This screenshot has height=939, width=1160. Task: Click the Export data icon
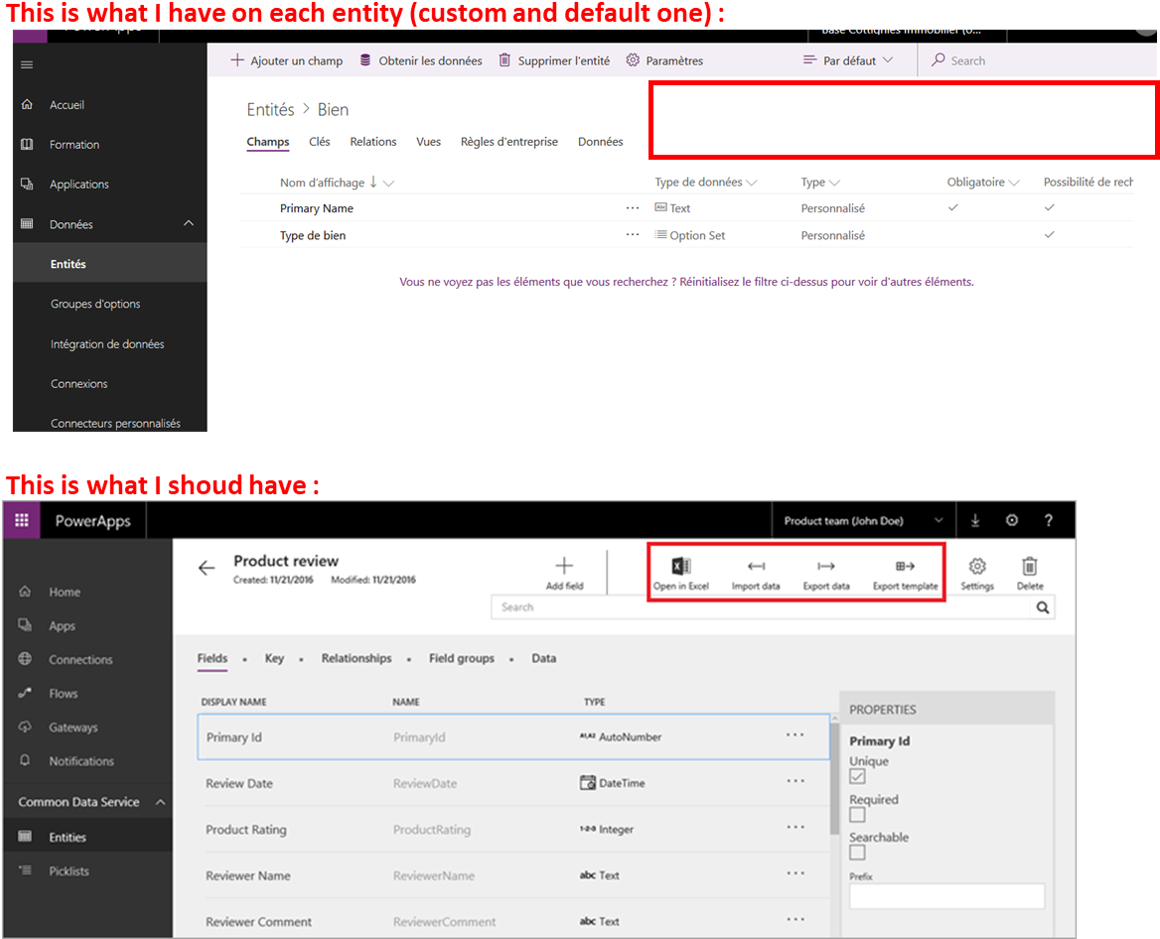(x=826, y=567)
